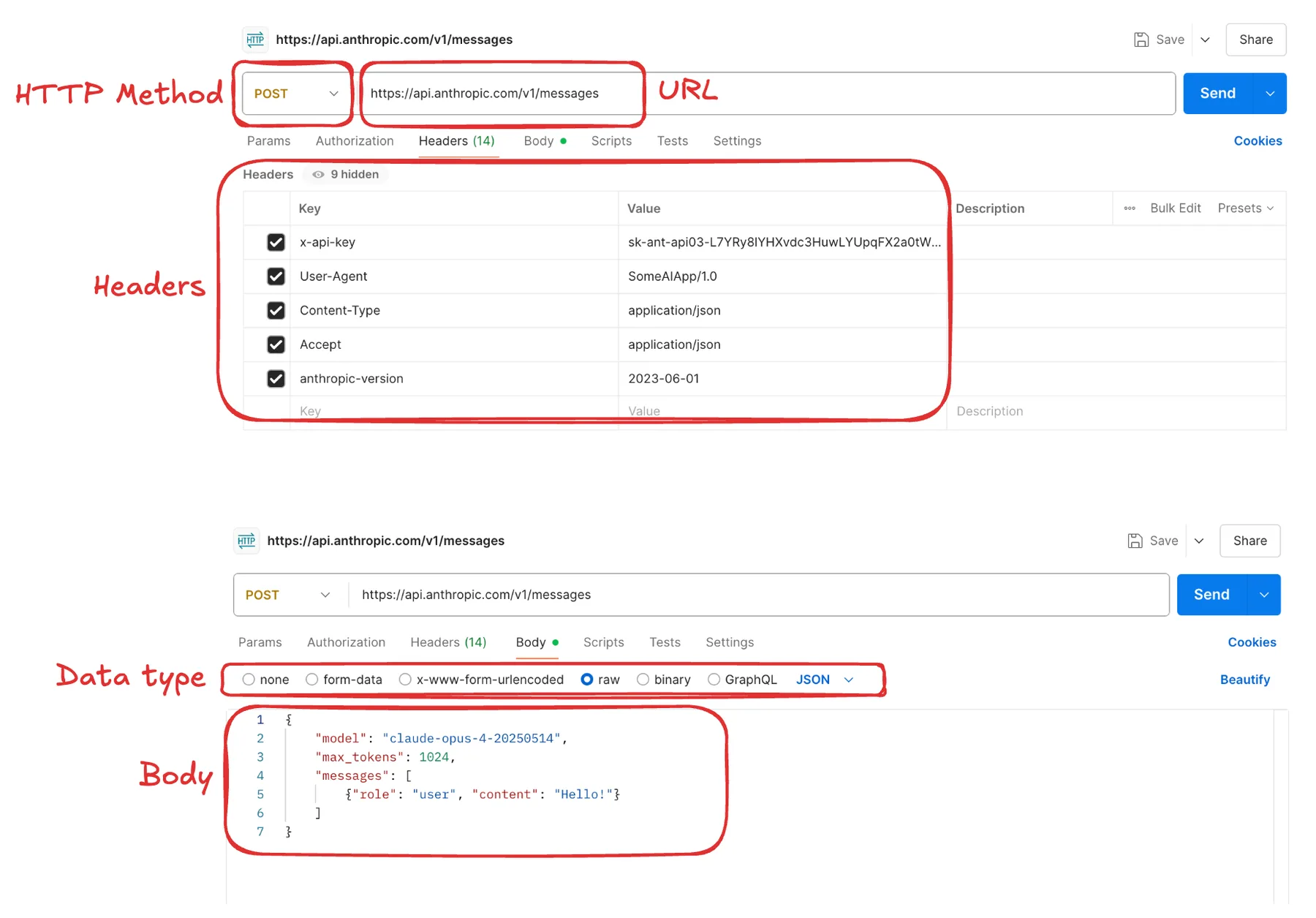This screenshot has height=918, width=1316.
Task: Open the Send button dropdown arrow in the top panel
Action: pyautogui.click(x=1271, y=94)
